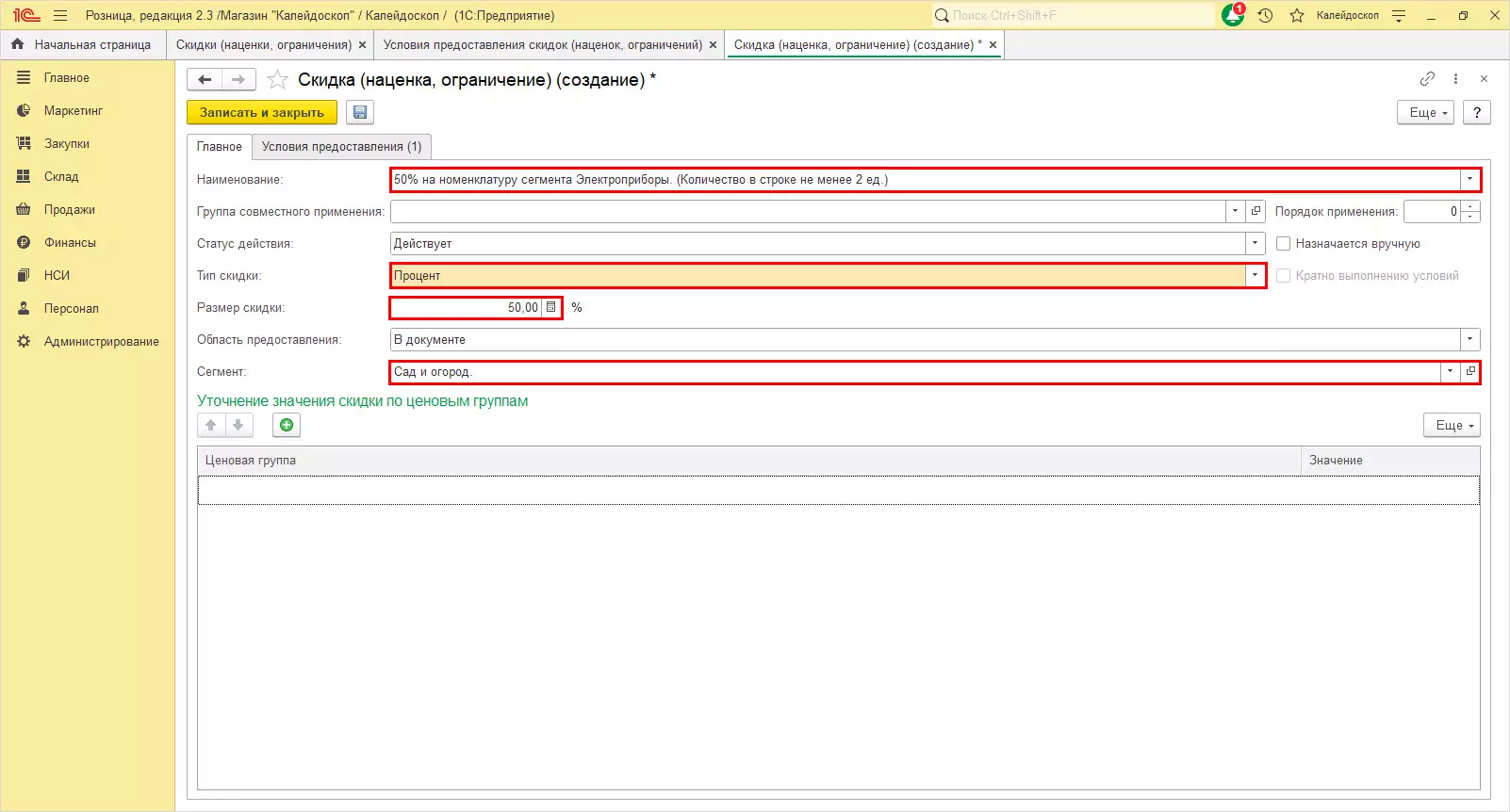Screen dimensions: 1510x812
Task: Add this form to favorites star
Action: [x=277, y=80]
